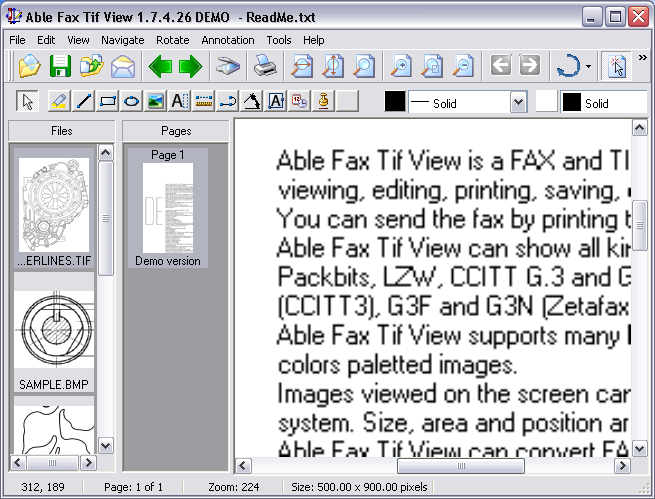Open the File menu
This screenshot has height=499, width=655.
tap(17, 40)
